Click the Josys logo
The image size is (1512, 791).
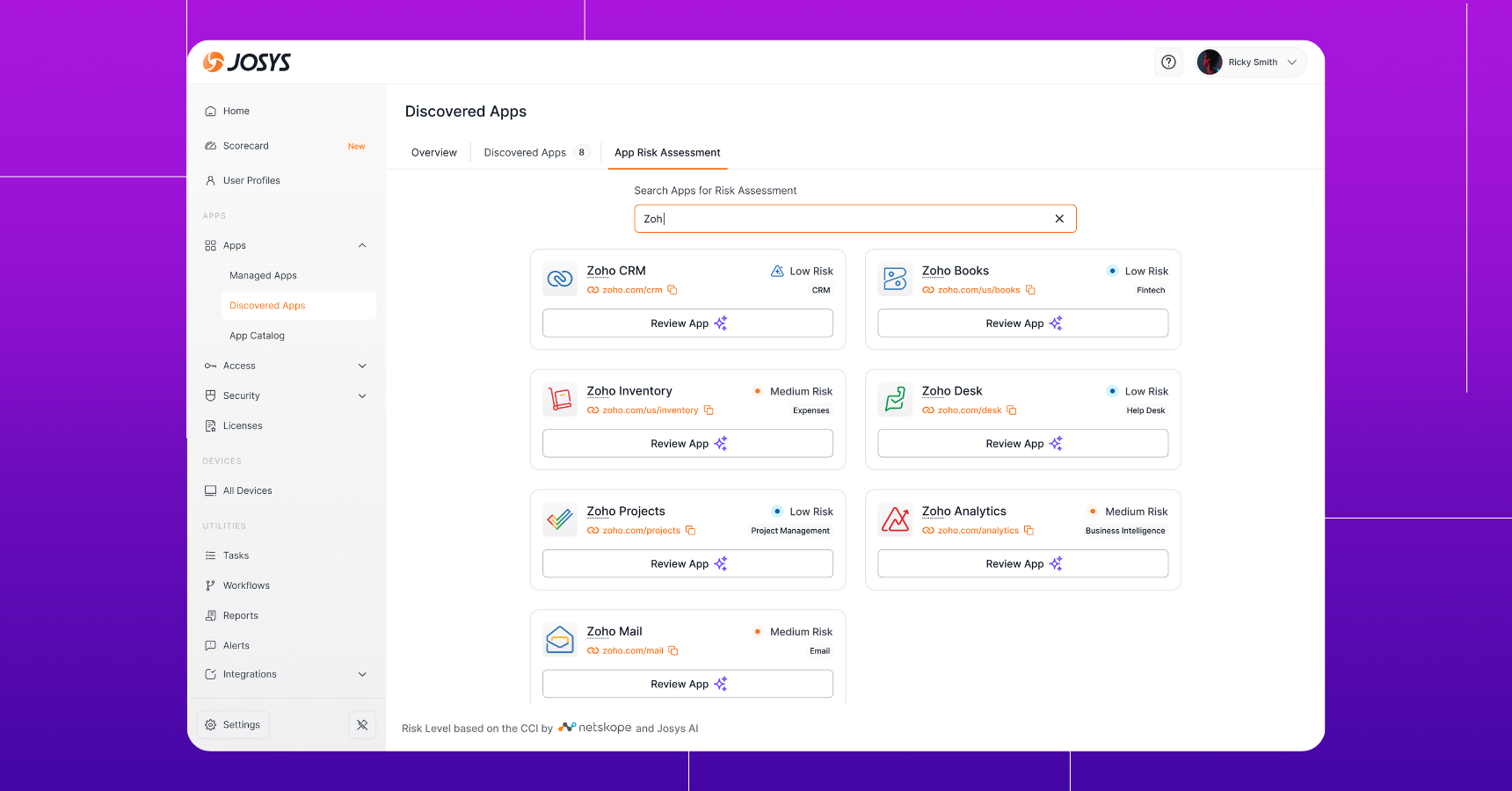(x=247, y=62)
